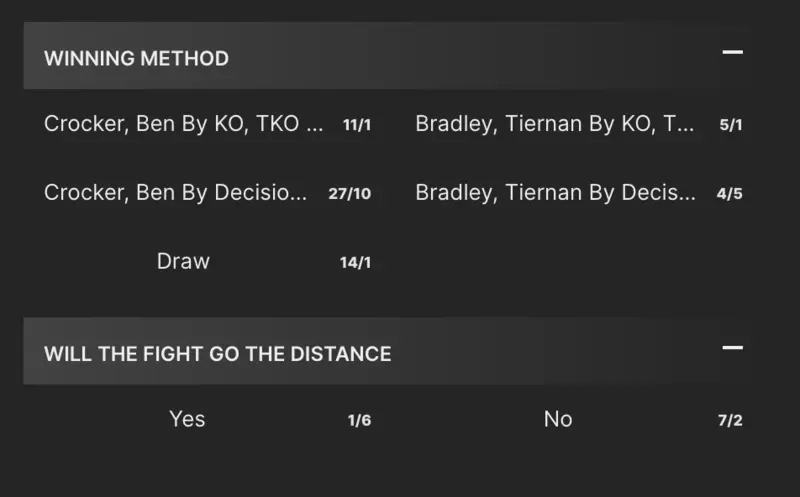This screenshot has width=800, height=497.
Task: Tap the 27/10 odds value
Action: tap(349, 194)
